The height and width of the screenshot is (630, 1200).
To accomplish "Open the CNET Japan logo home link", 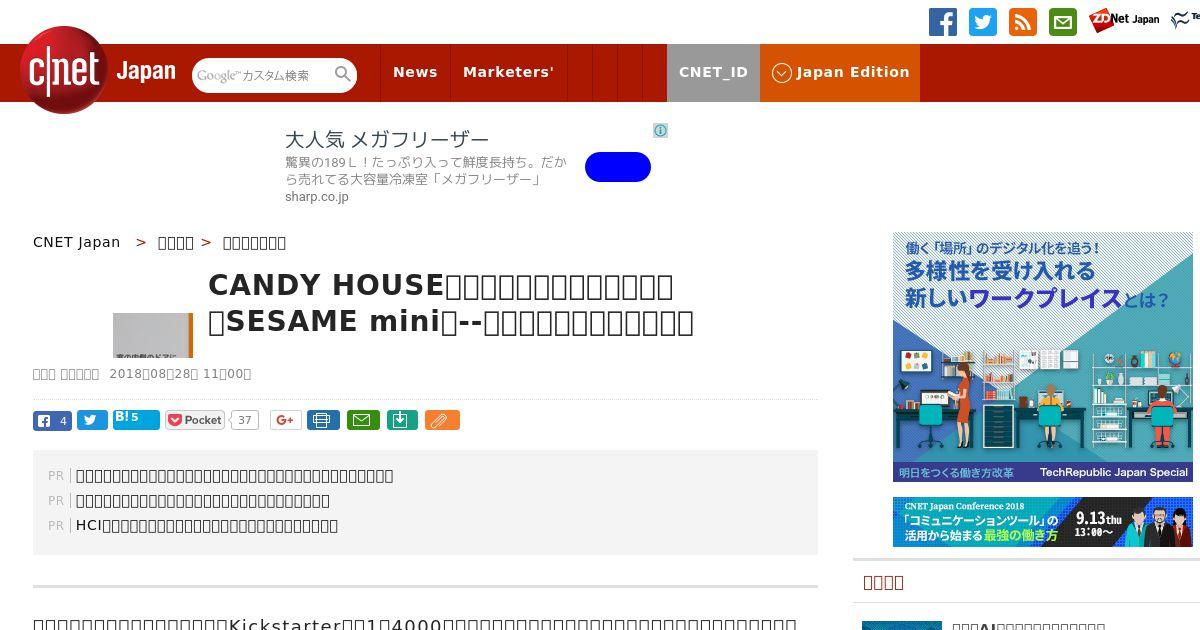I will [97, 72].
